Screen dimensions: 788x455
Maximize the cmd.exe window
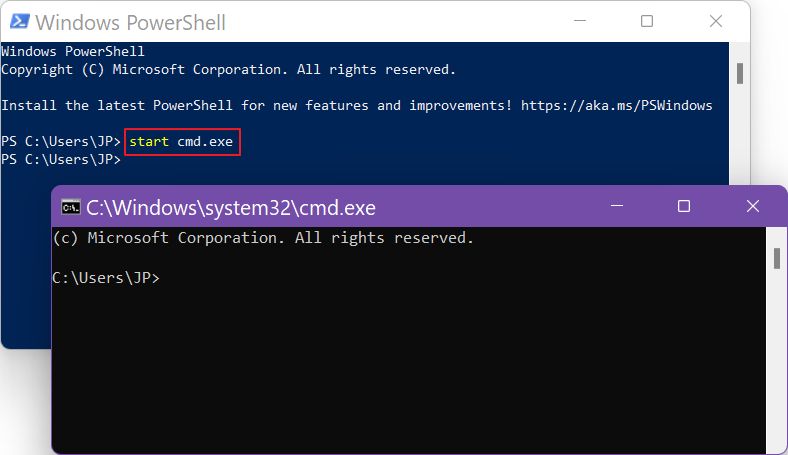[683, 206]
